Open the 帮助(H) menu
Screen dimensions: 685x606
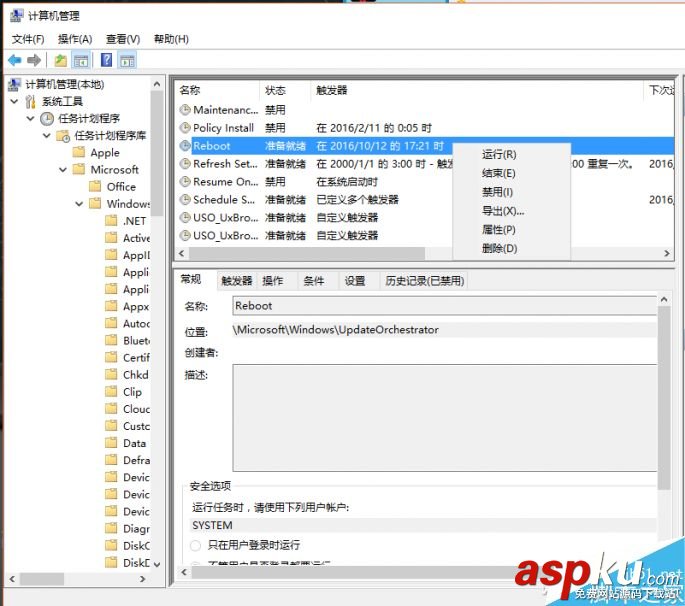[171, 39]
